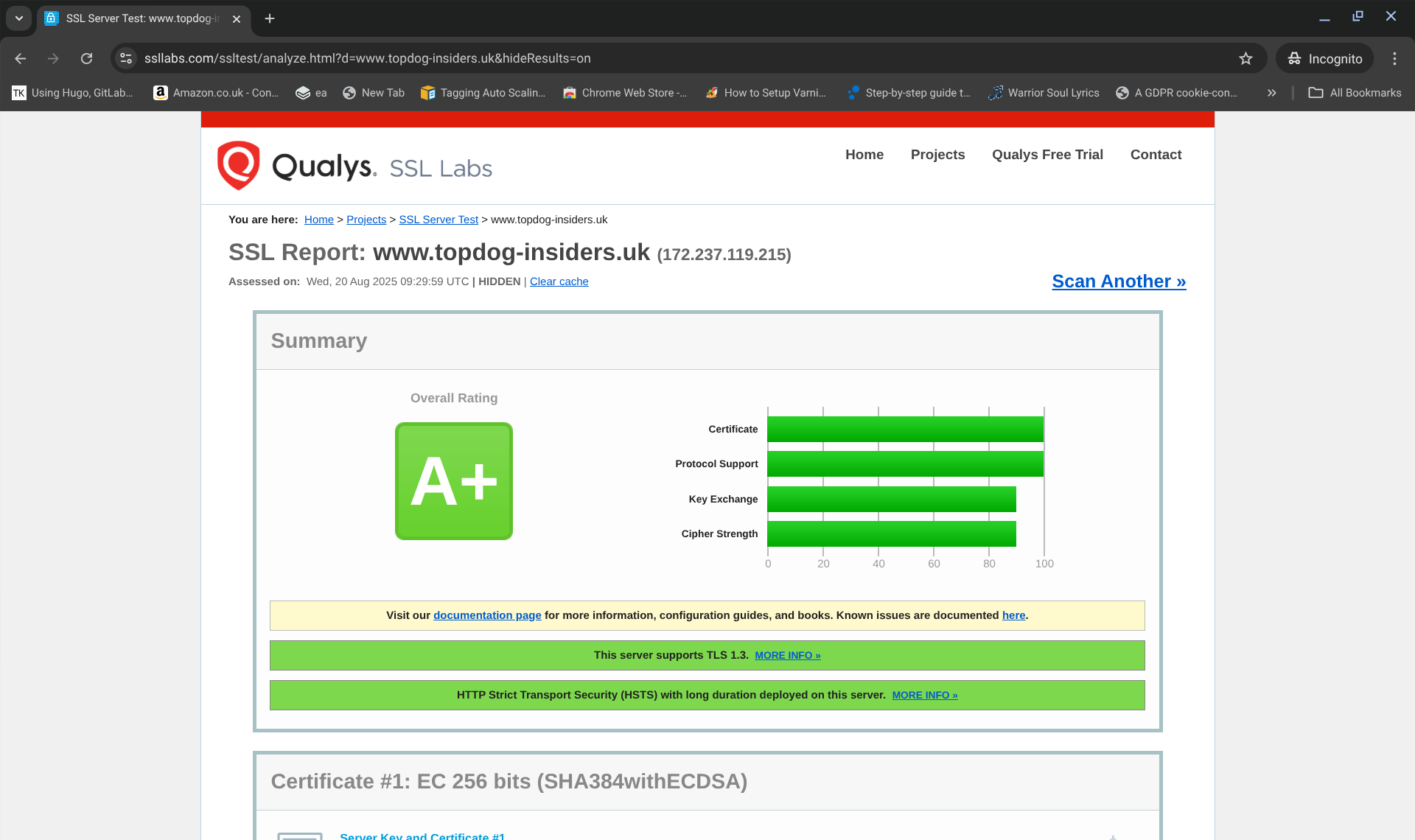This screenshot has width=1415, height=840.
Task: Click MORE INFO beside TLS 1.3 notice
Action: (787, 655)
